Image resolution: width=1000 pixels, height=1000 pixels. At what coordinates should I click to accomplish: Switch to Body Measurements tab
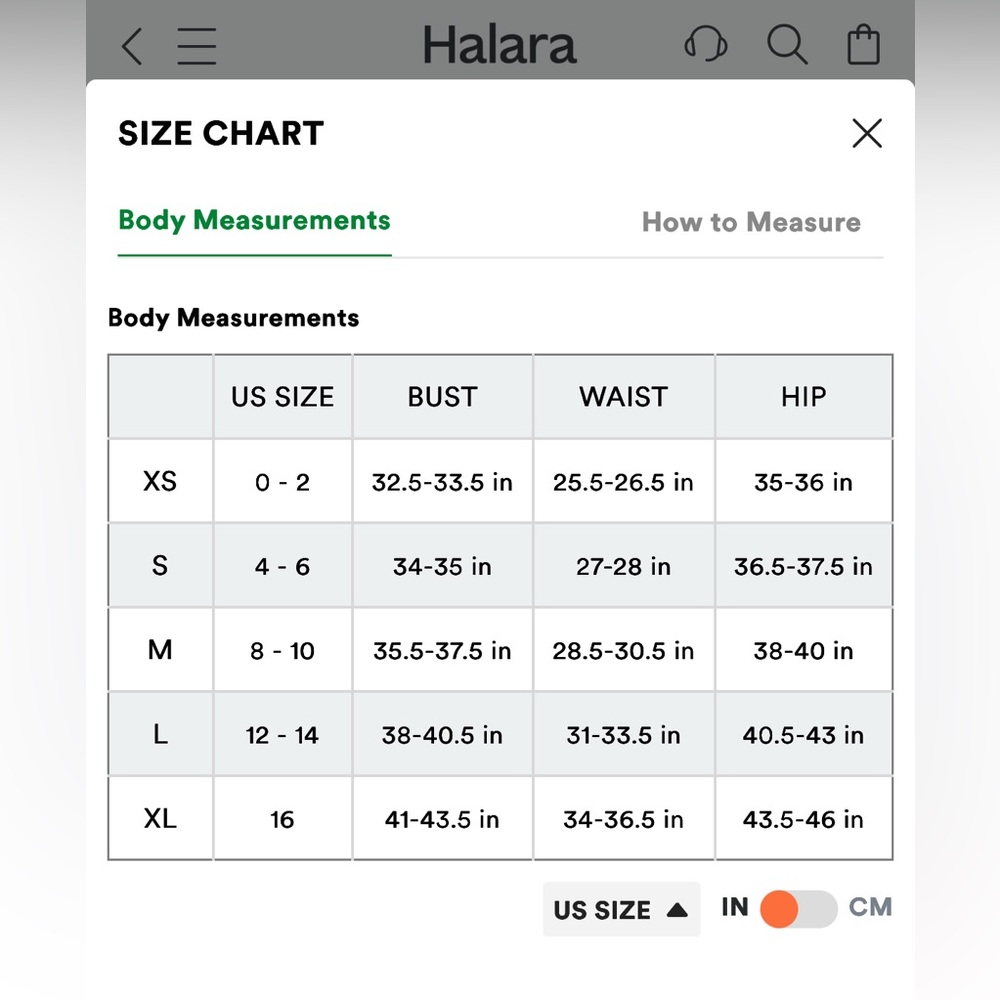pos(254,221)
